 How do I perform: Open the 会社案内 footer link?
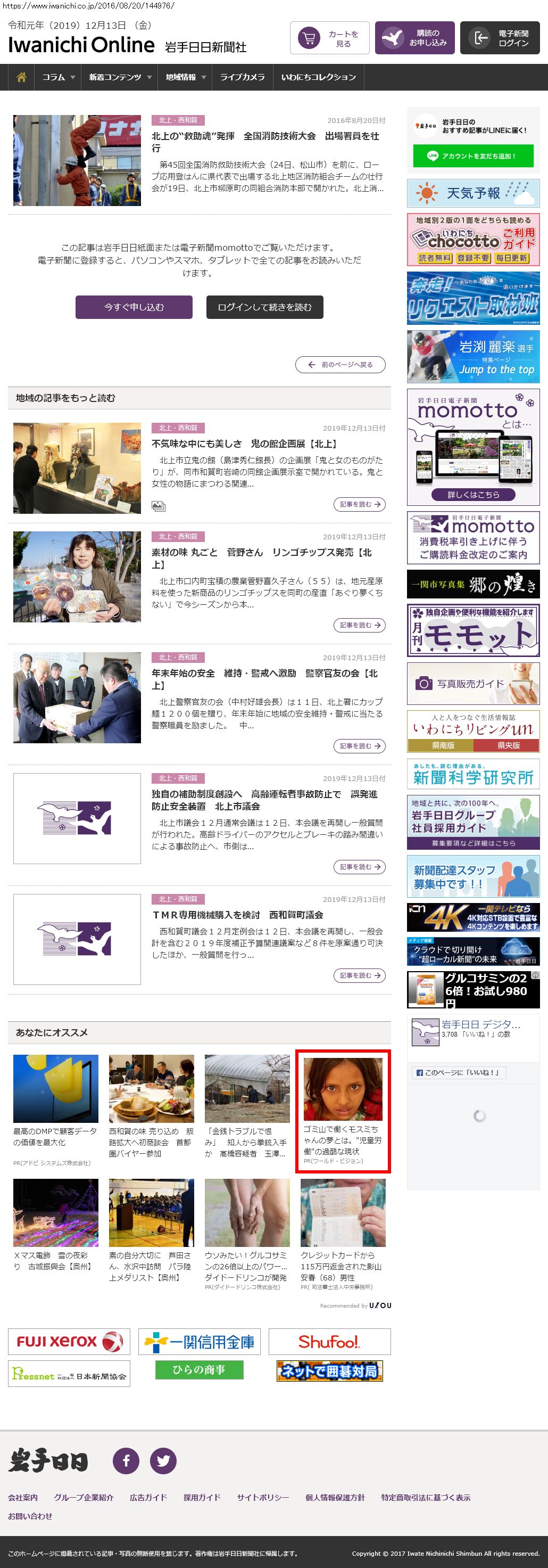pos(23,1497)
